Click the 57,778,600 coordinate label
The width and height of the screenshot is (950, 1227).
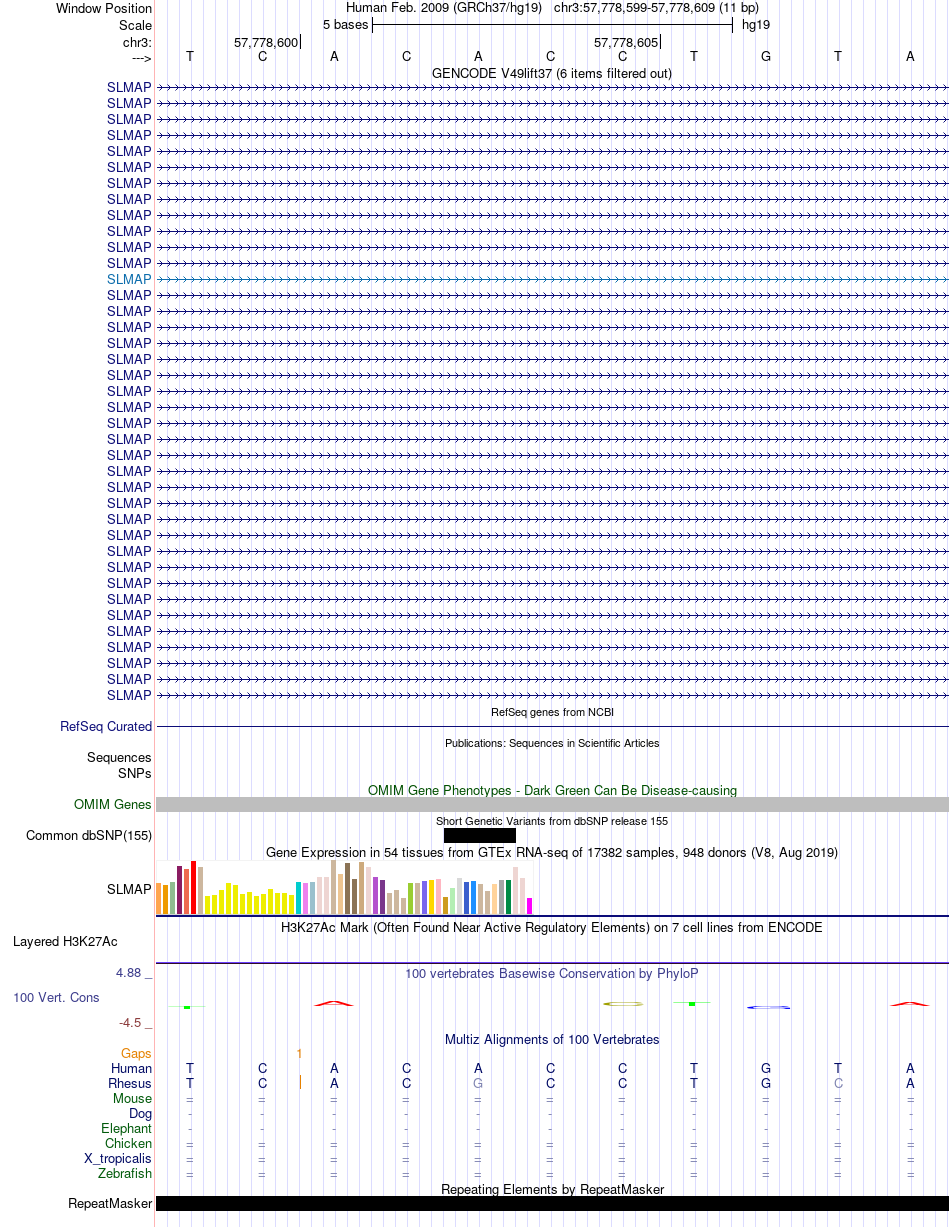[x=266, y=42]
